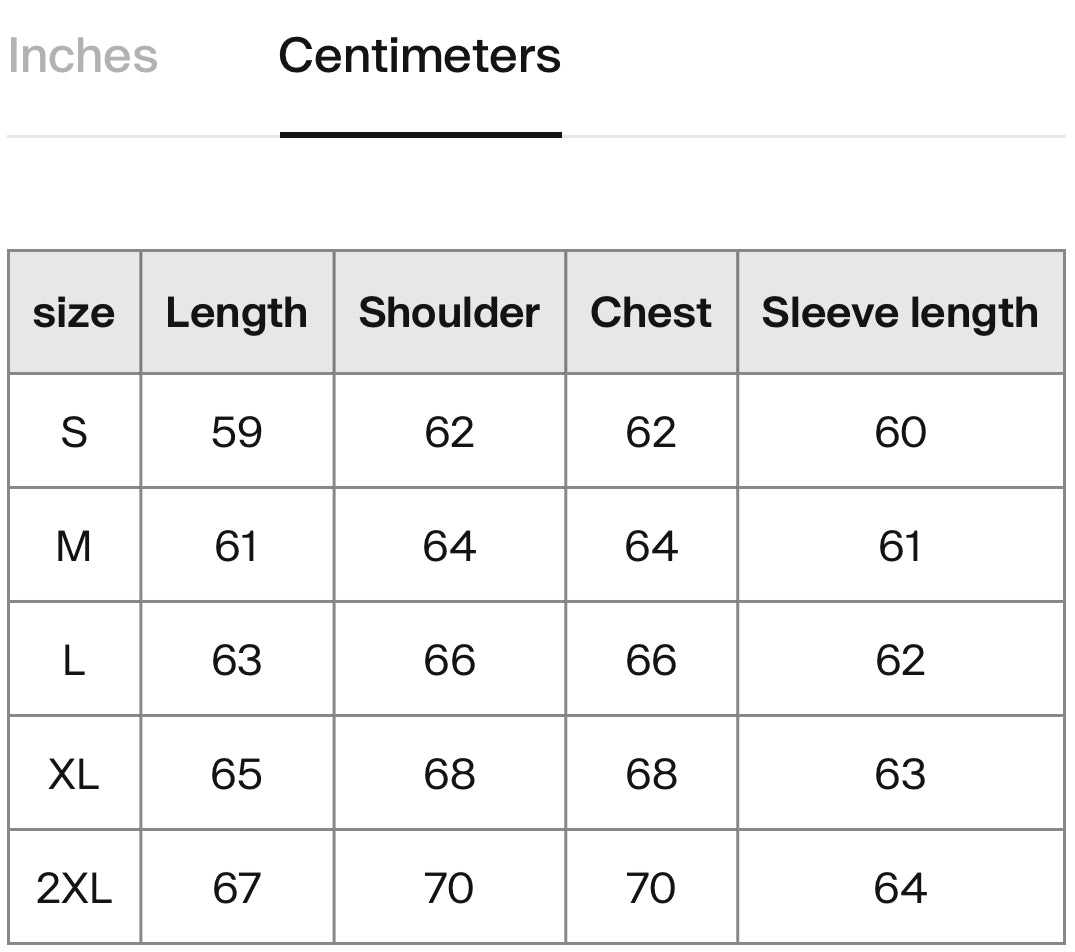This screenshot has width=1075, height=952.
Task: Click the S length value 59
Action: pyautogui.click(x=237, y=432)
